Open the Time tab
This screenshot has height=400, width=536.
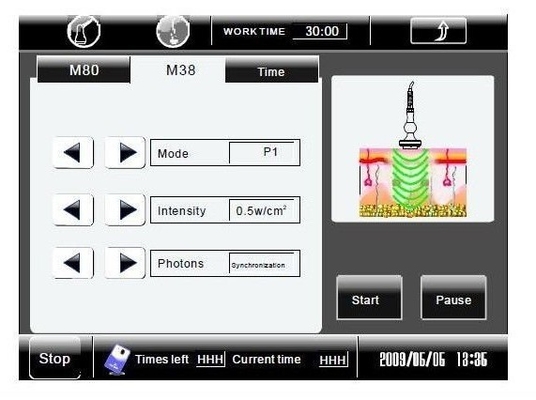click(x=271, y=71)
